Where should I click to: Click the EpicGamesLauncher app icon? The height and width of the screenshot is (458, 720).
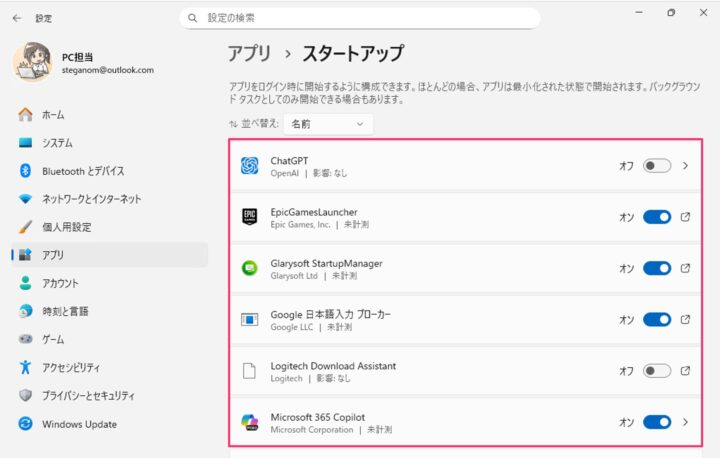(250, 217)
